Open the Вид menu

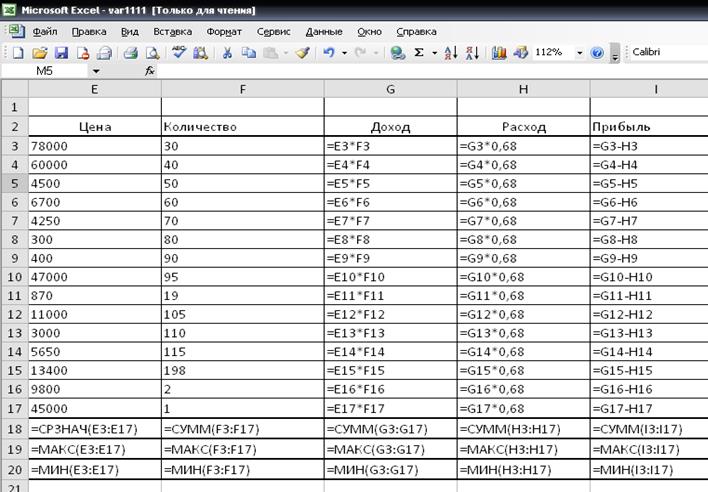pos(130,32)
